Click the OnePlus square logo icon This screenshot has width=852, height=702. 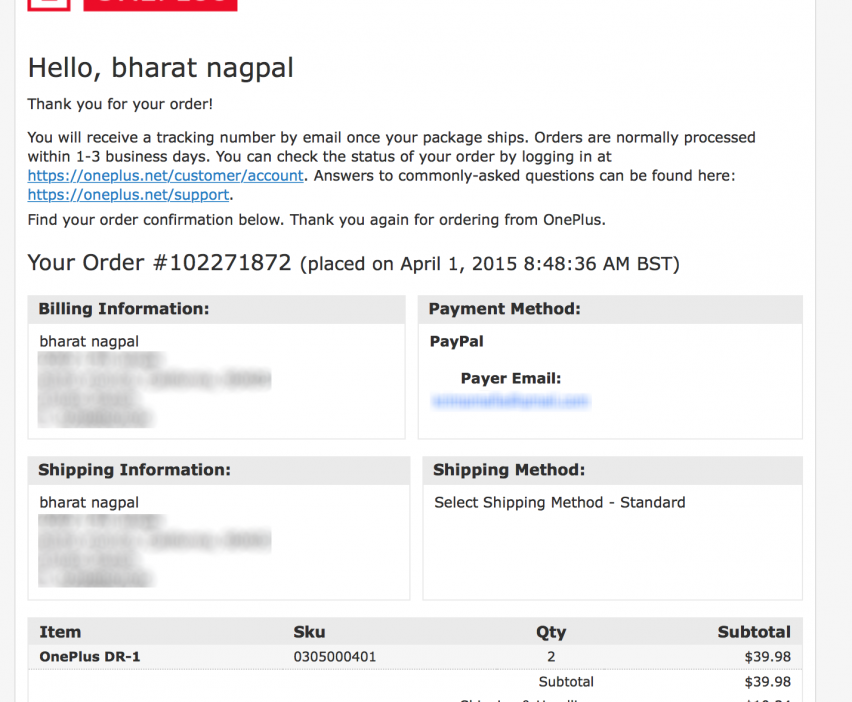(x=48, y=4)
